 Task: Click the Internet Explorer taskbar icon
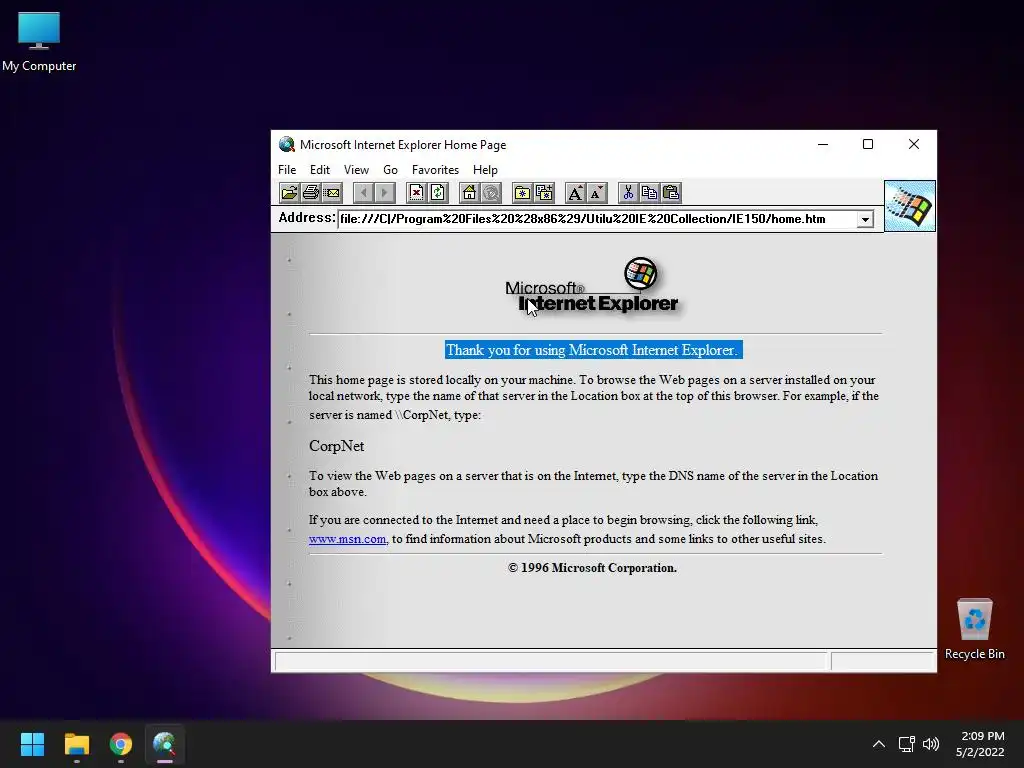[165, 744]
